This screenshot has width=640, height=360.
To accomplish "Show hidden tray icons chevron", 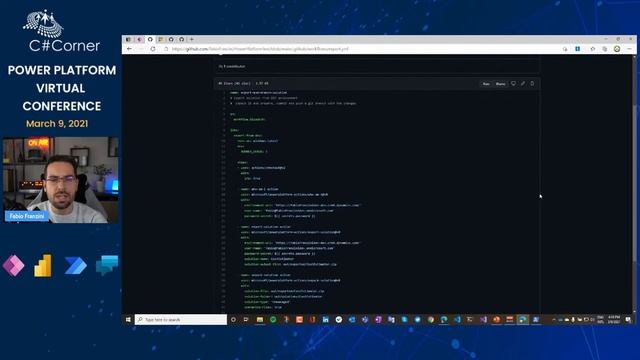I will tap(554, 320).
